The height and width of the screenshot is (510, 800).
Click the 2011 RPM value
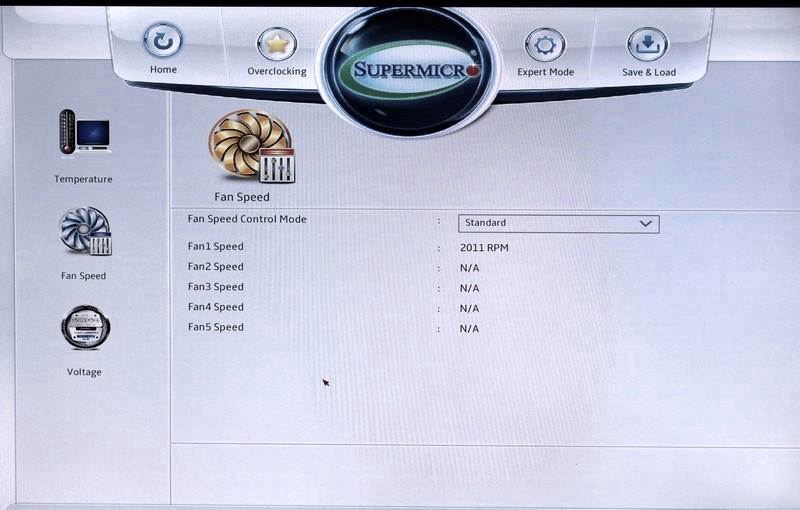484,248
